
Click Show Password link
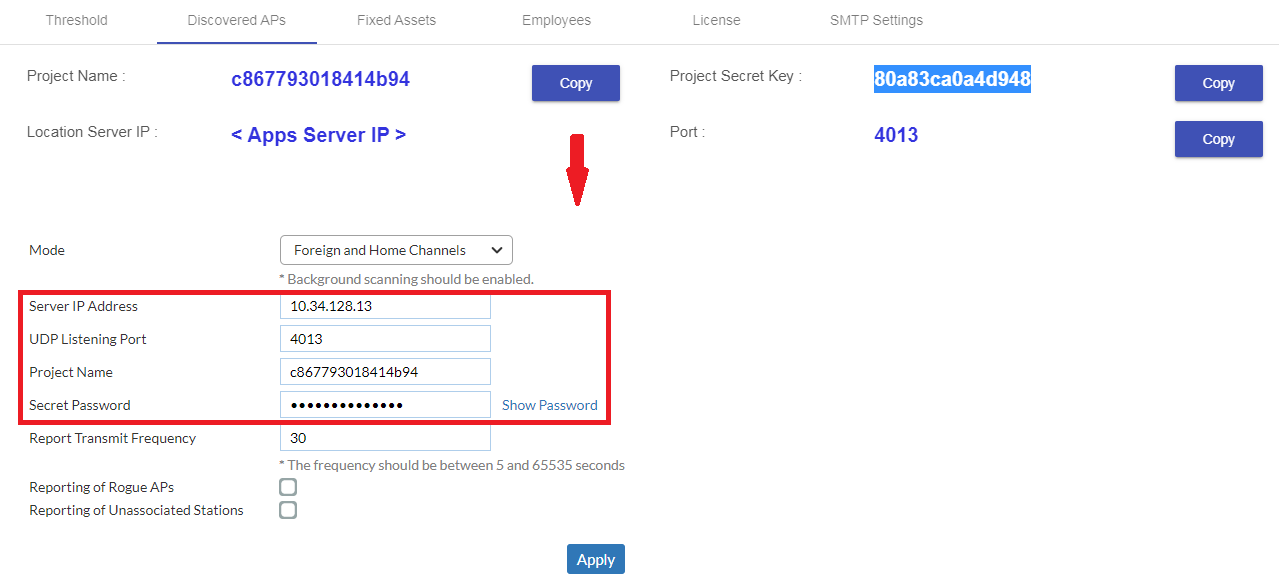coord(549,405)
